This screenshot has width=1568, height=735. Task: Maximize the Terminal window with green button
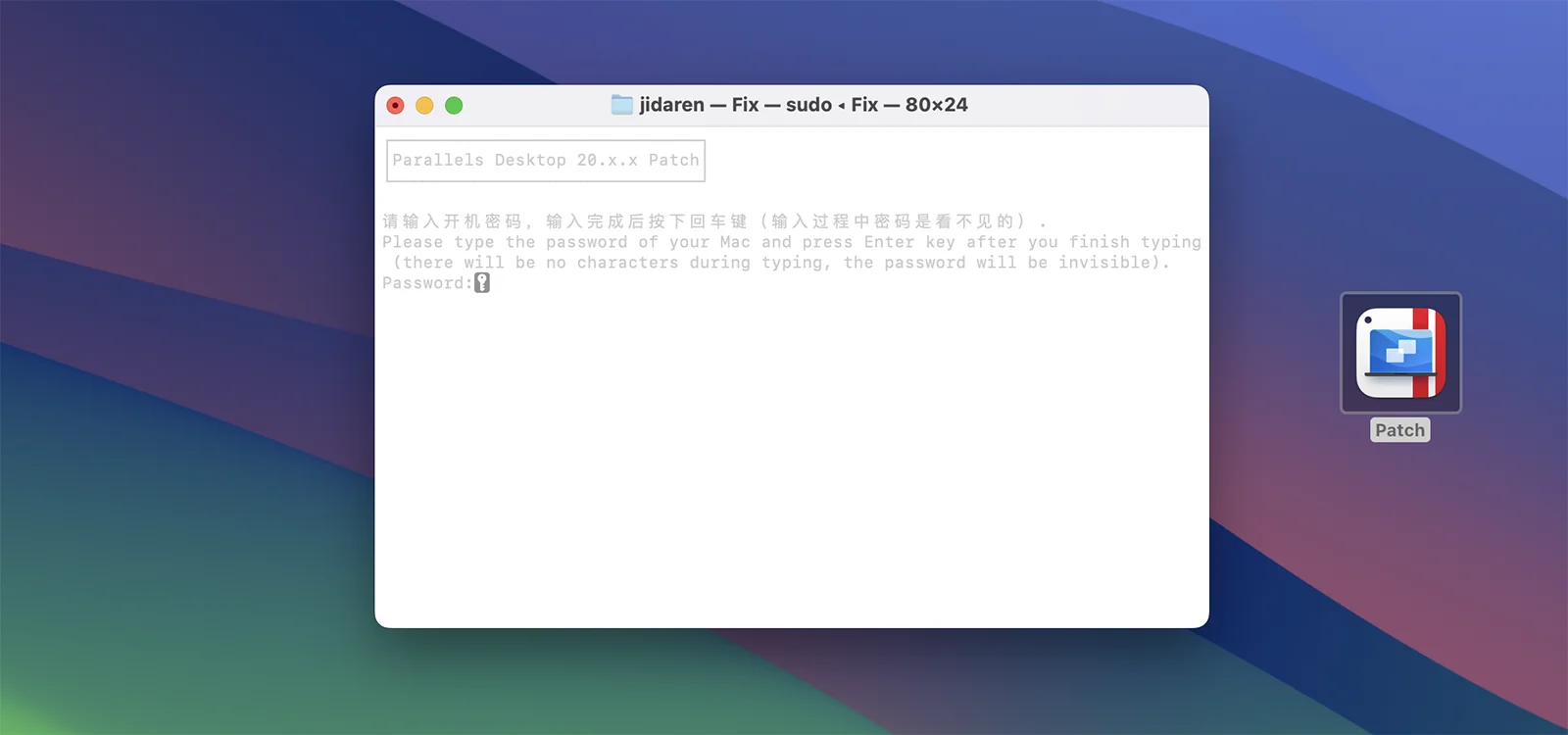point(454,105)
